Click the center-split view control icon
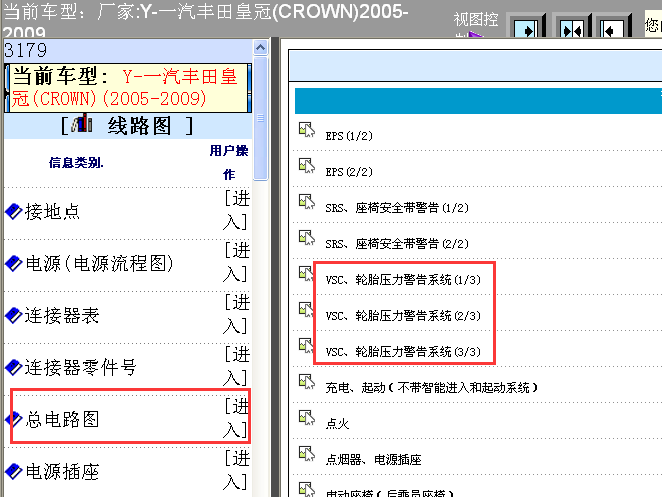Screen dimensions: 662x497 (x=571, y=28)
